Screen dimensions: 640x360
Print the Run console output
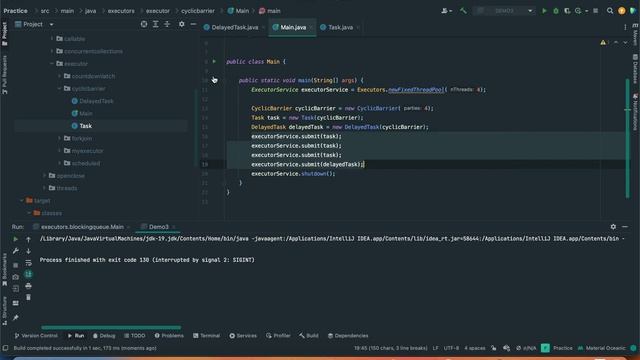(x=28, y=286)
